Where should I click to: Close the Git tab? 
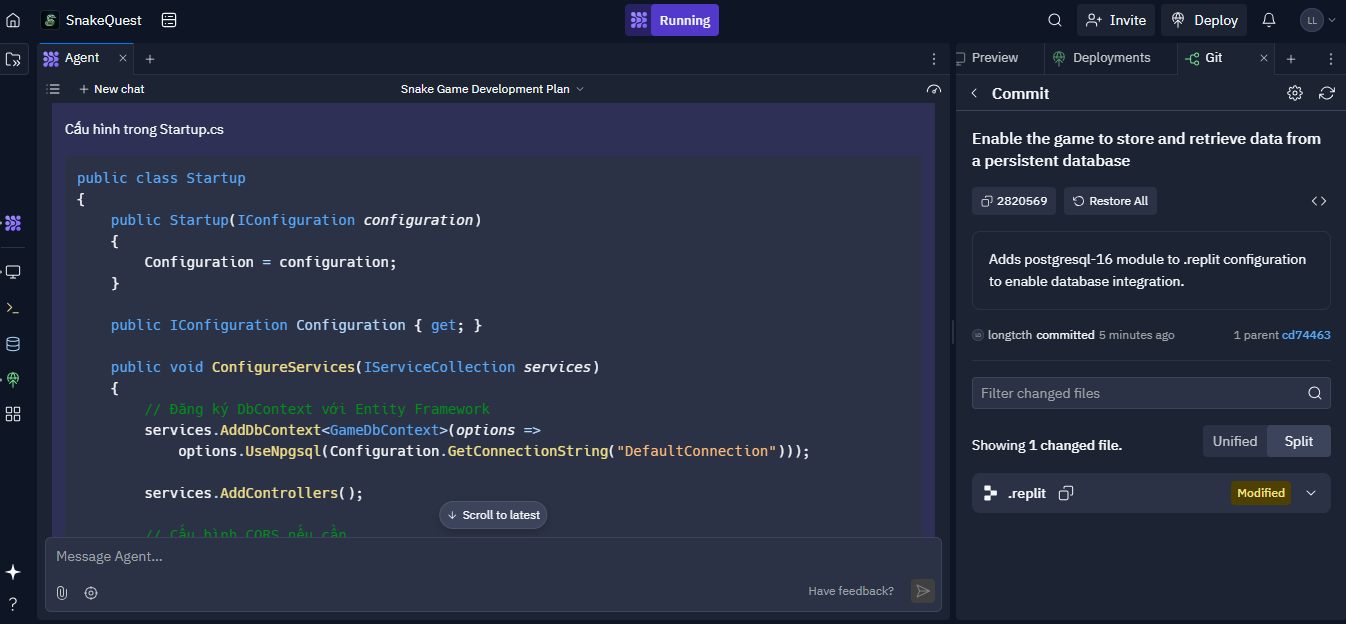1264,58
